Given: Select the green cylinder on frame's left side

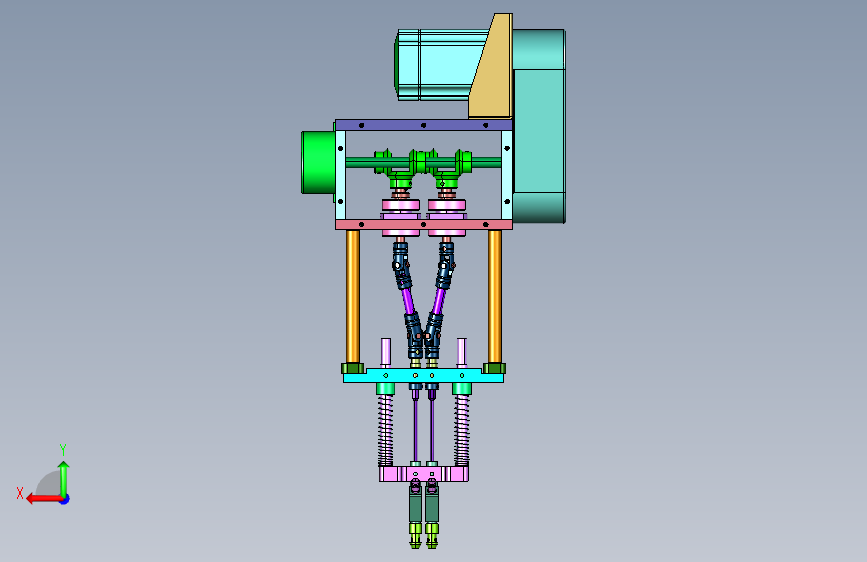Looking at the screenshot, I should click(x=318, y=162).
